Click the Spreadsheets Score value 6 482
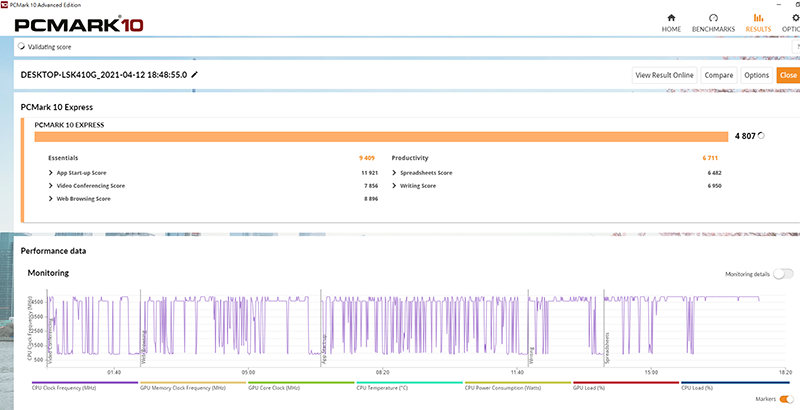Screen dimensions: 800x410 (x=714, y=173)
